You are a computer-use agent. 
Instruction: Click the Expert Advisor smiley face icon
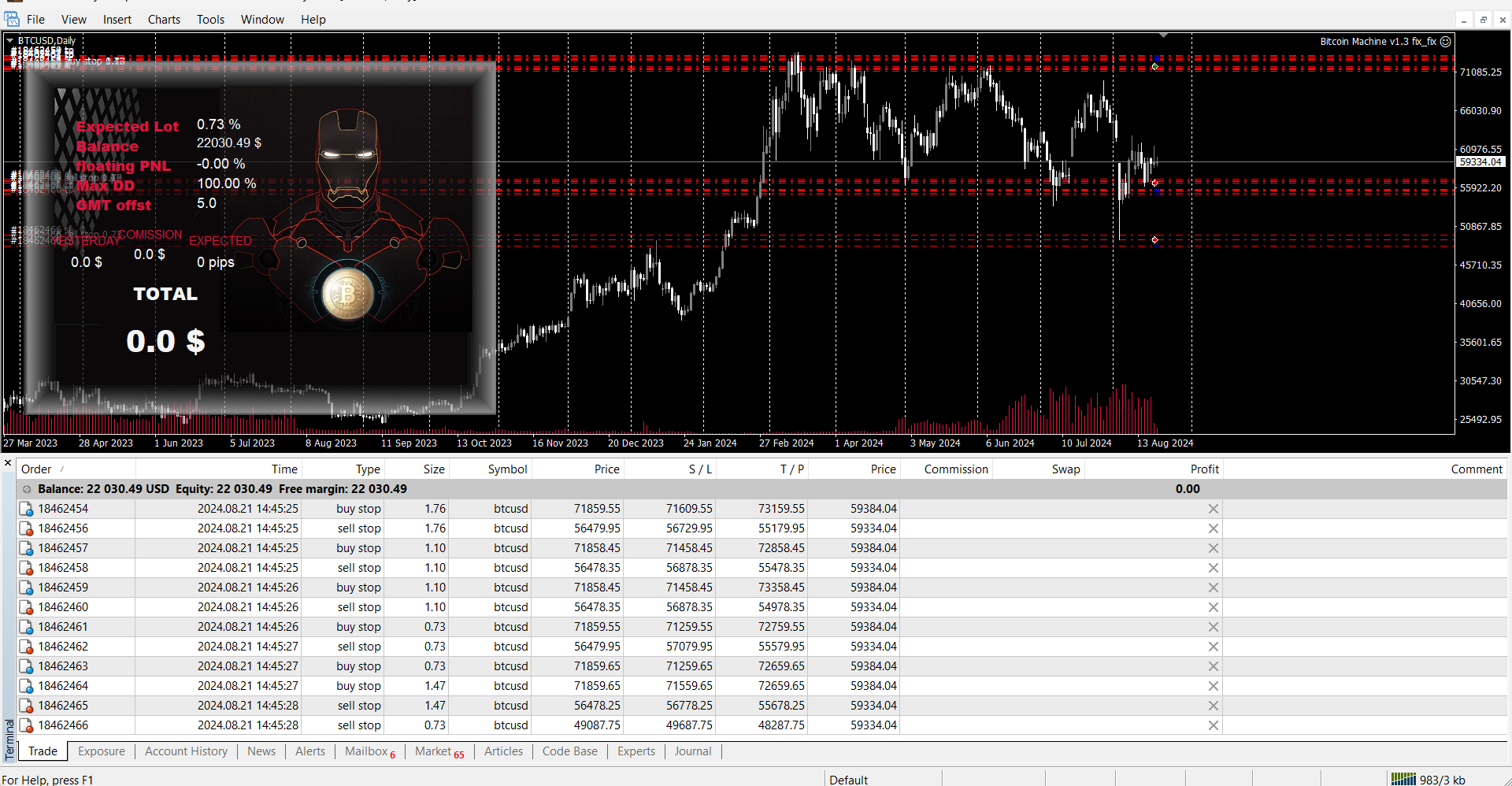[x=1446, y=42]
